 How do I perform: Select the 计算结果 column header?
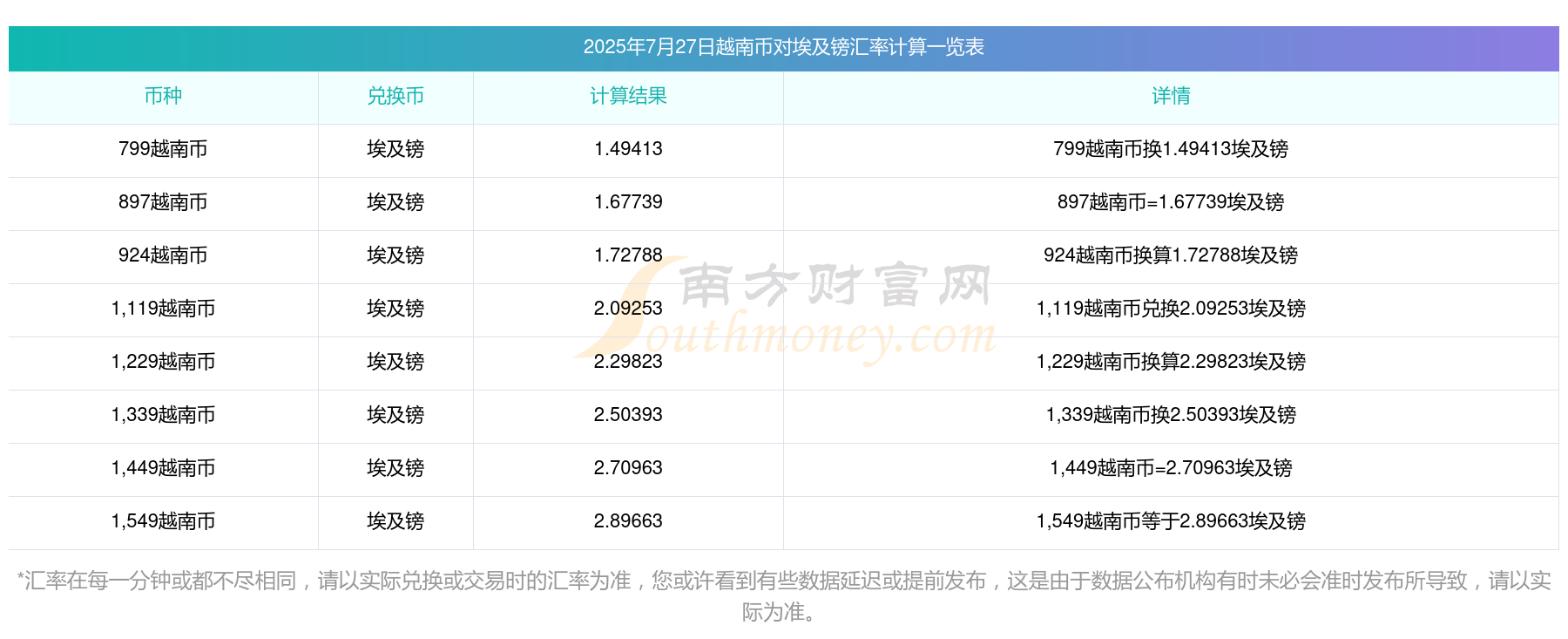coord(628,96)
